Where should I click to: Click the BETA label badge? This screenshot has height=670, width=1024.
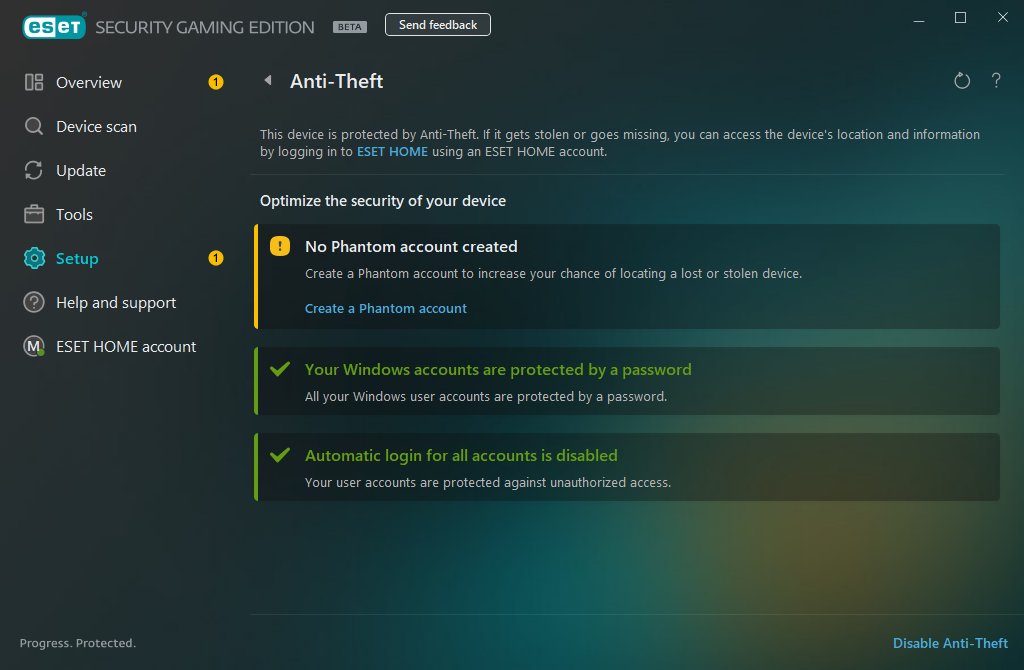(350, 27)
